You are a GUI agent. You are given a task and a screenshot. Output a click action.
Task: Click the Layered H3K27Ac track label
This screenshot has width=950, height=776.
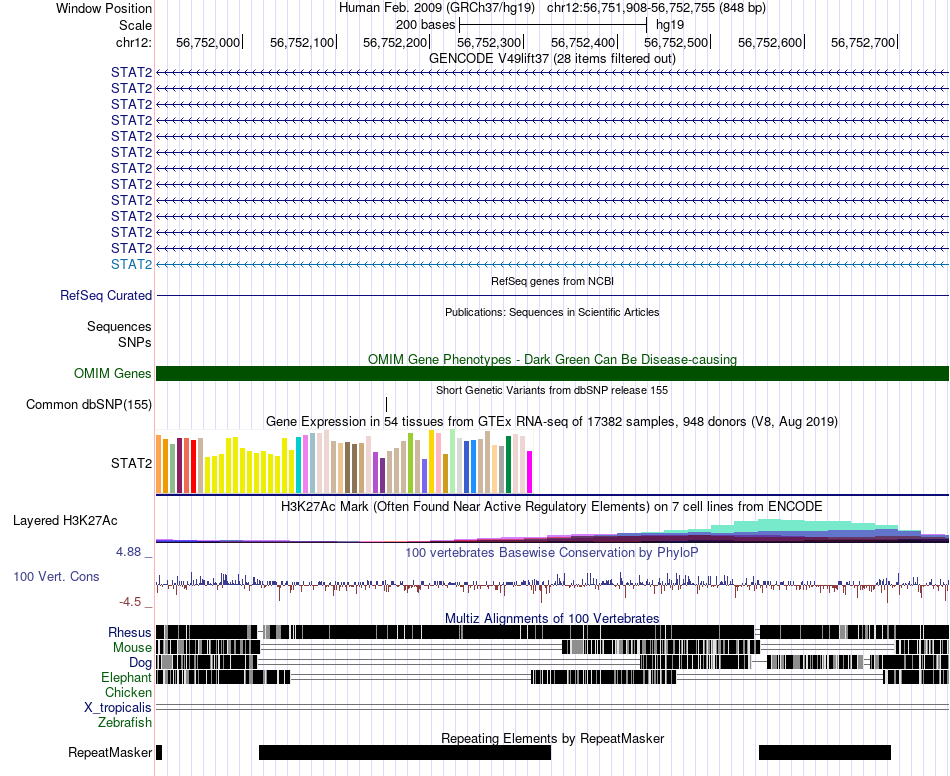click(65, 521)
